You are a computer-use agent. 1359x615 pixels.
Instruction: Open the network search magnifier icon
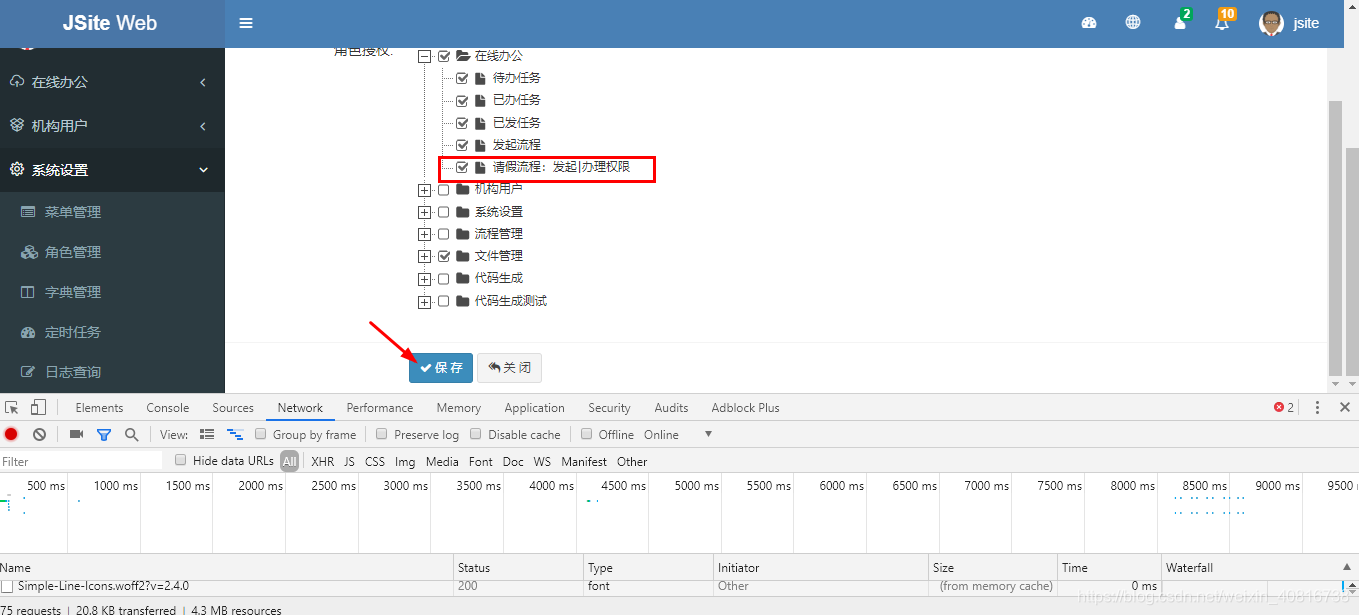[x=131, y=434]
